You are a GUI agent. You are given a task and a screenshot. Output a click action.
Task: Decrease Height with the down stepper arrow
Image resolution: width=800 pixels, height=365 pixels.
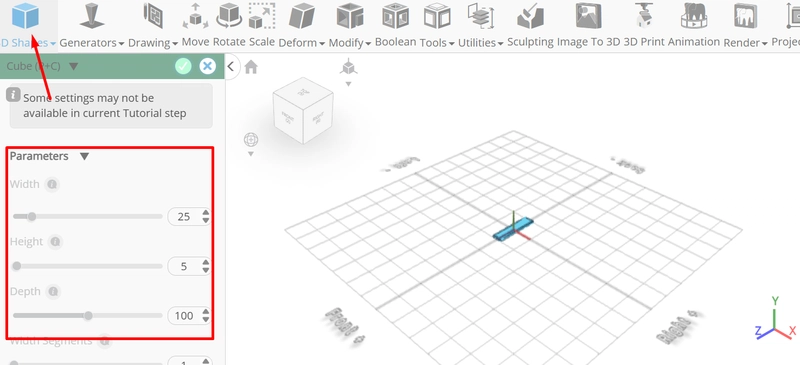click(x=205, y=271)
